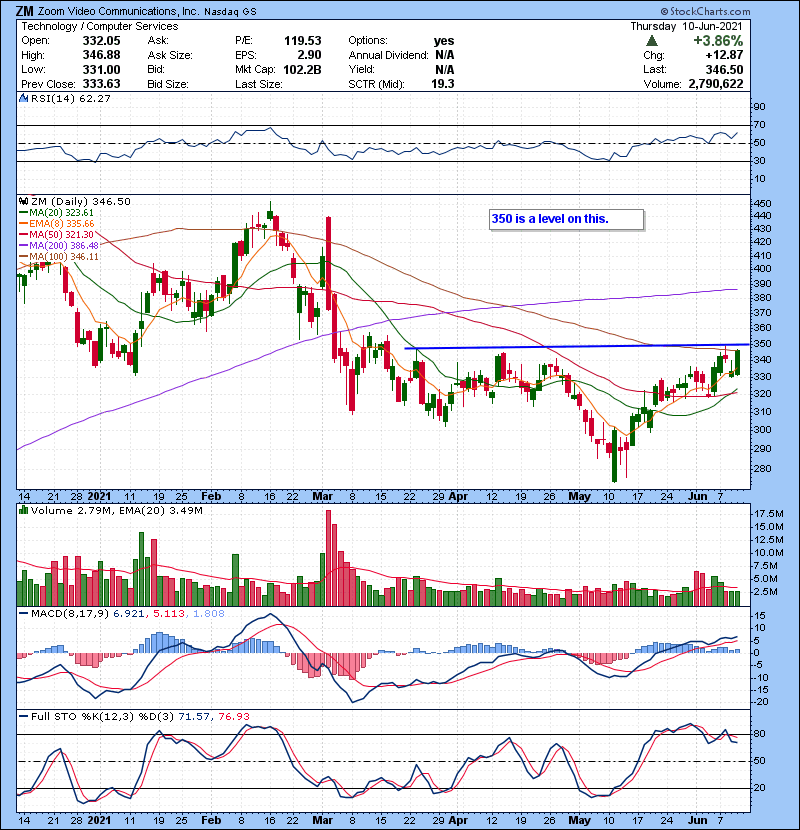Click the MACD(8,17,9) indicator label
The height and width of the screenshot is (830, 800).
click(70, 614)
